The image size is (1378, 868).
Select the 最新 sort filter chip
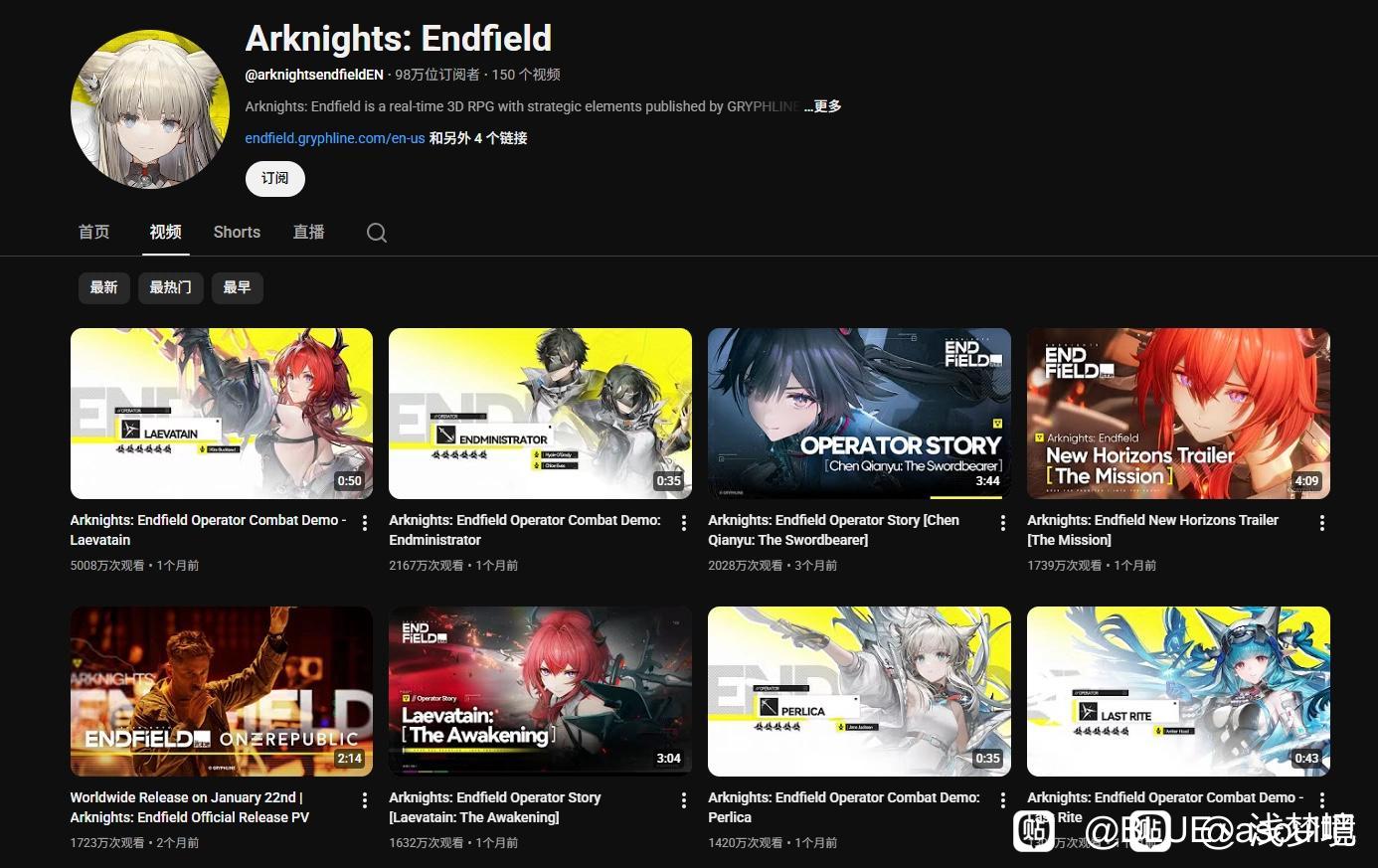(104, 288)
